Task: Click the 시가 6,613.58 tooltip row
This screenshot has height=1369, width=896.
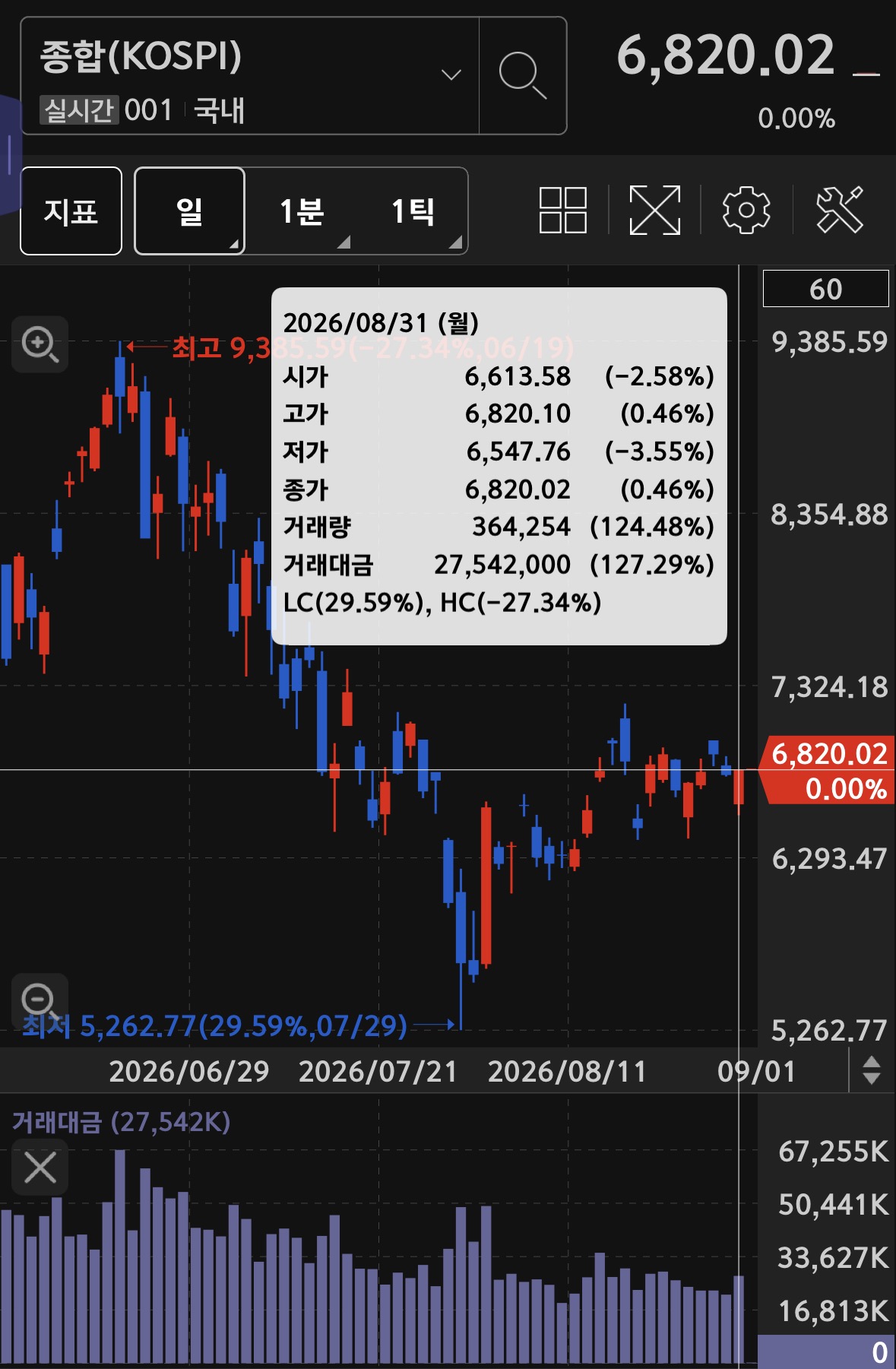Action: pyautogui.click(x=499, y=376)
